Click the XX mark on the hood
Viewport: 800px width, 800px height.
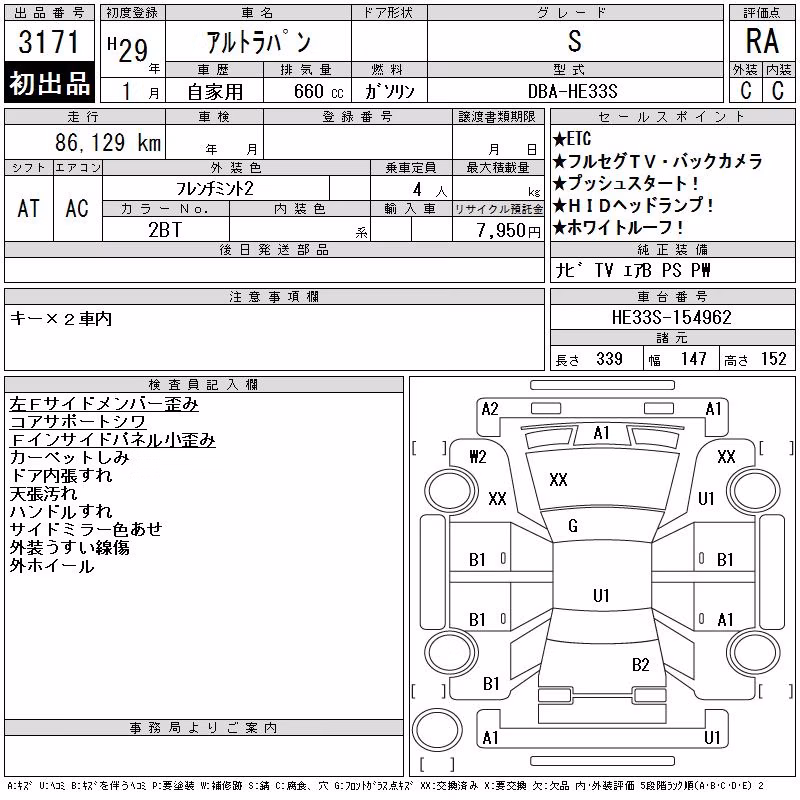(x=558, y=480)
